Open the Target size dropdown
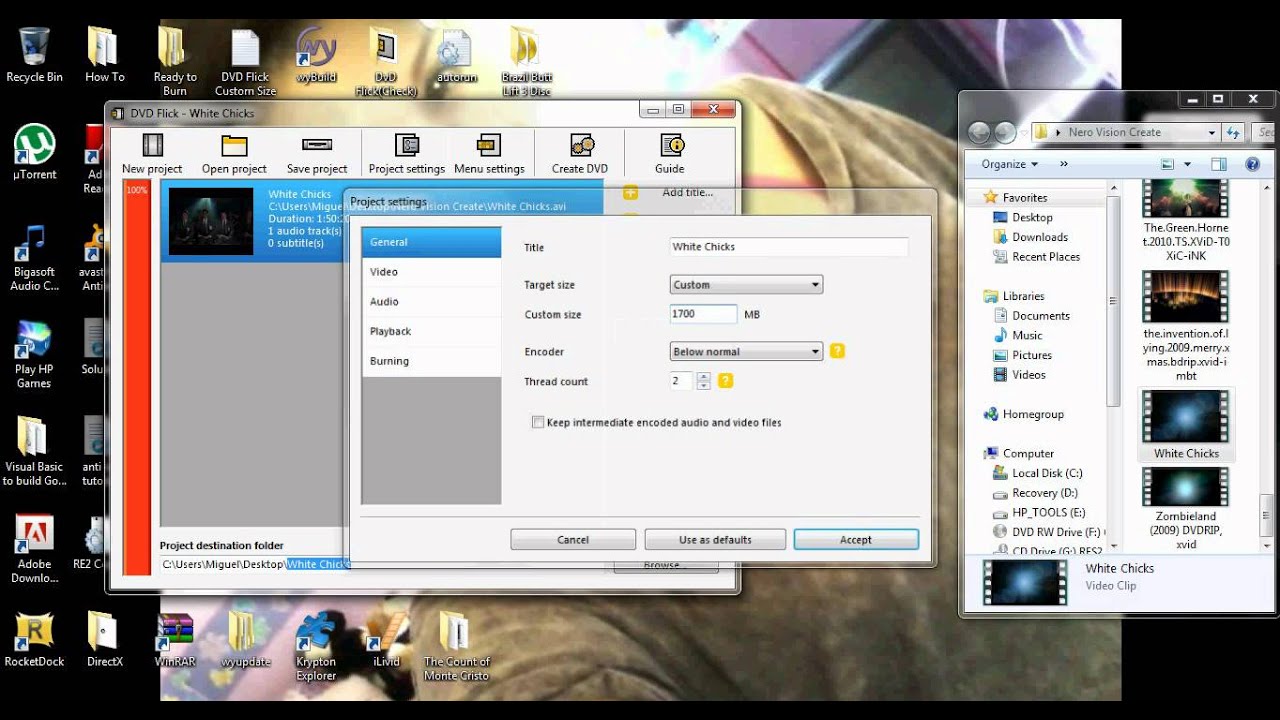Image resolution: width=1280 pixels, height=720 pixels. pos(746,285)
